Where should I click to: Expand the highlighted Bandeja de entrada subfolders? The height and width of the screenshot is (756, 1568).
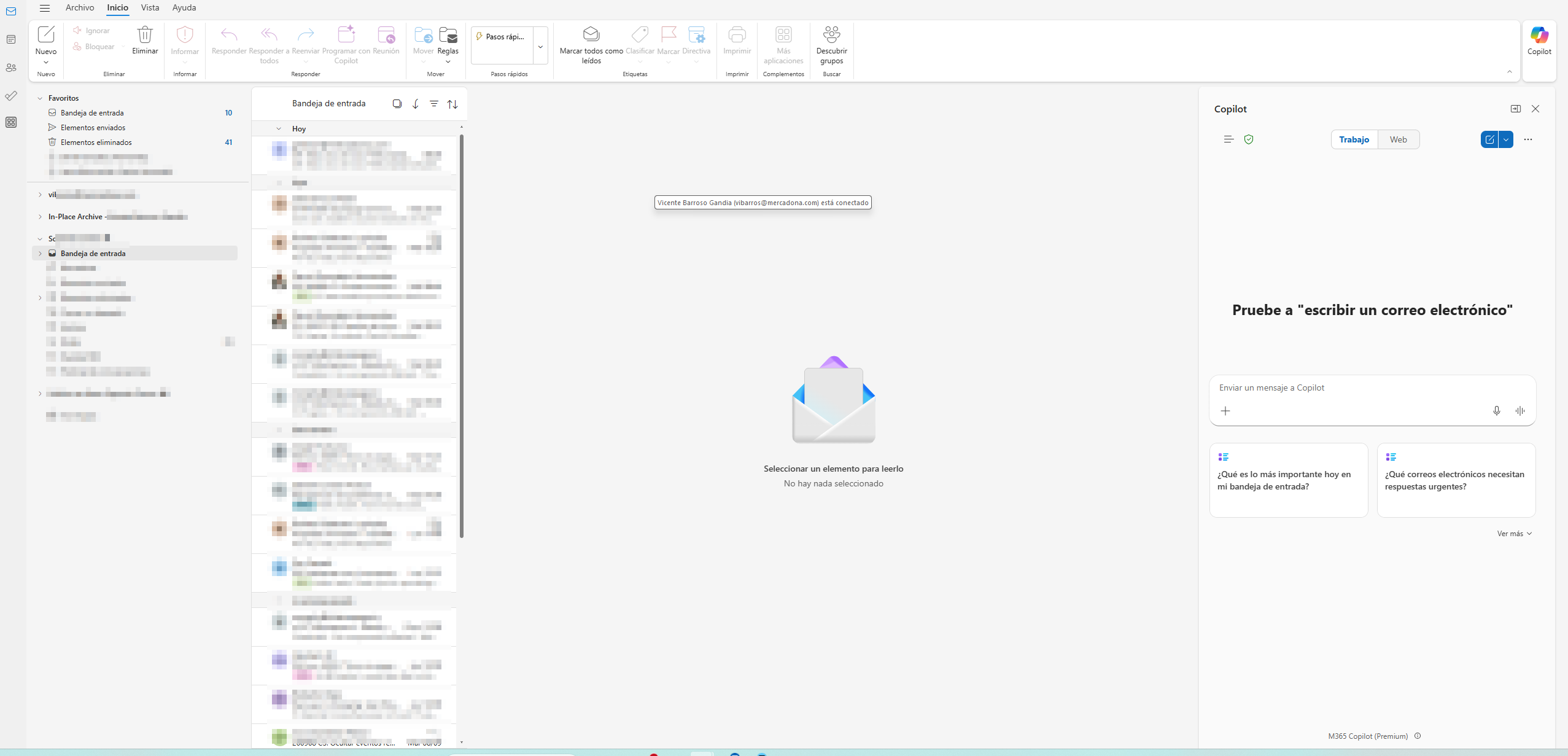(40, 254)
